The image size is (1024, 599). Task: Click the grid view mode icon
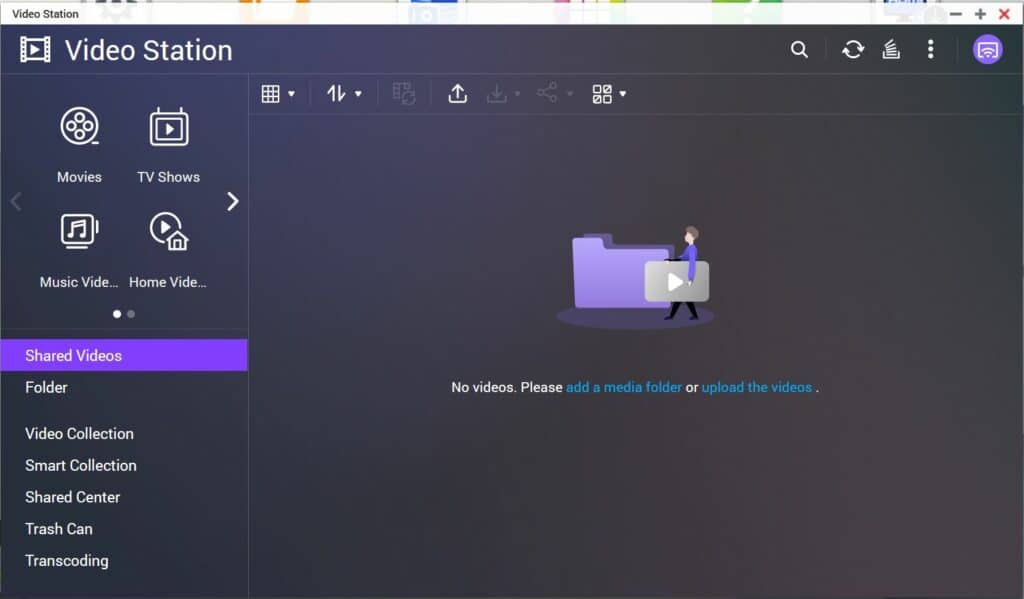pos(270,94)
